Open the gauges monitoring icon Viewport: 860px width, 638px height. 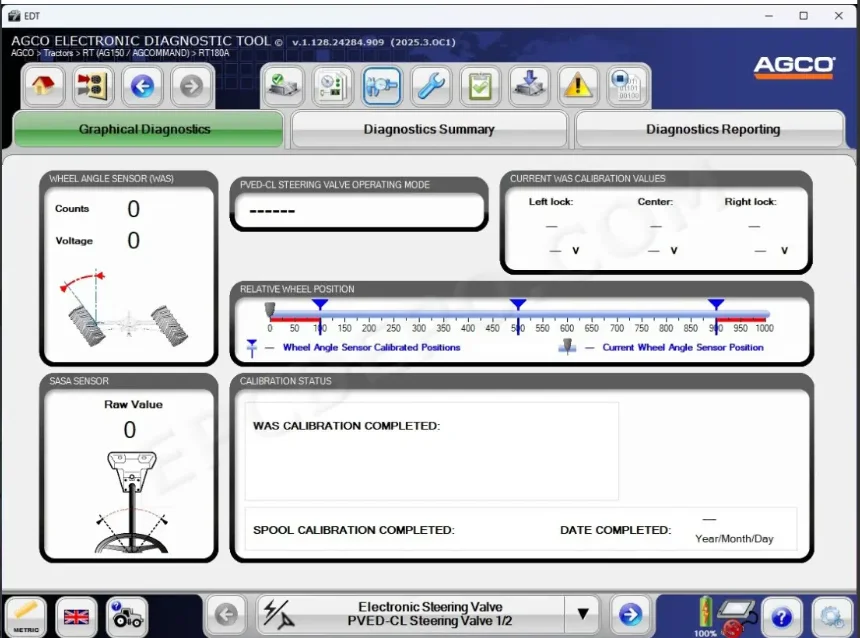tap(332, 86)
